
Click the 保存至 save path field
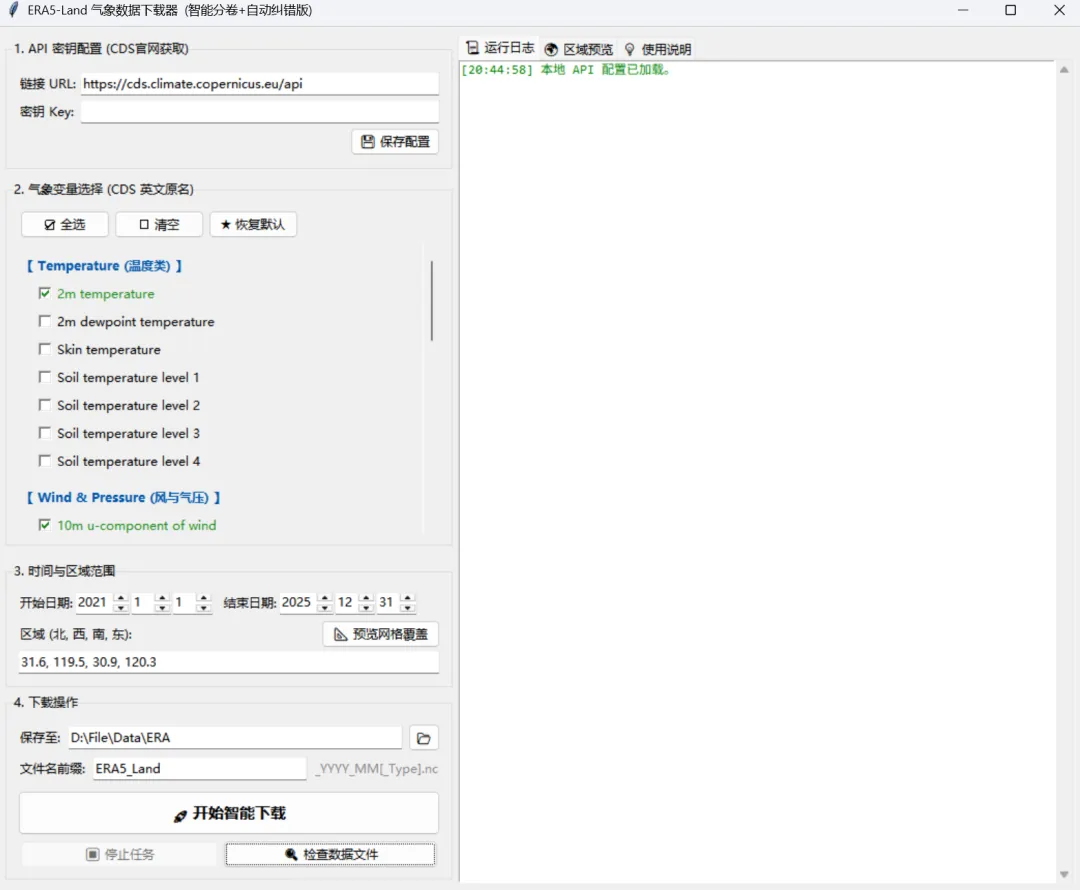(x=235, y=738)
